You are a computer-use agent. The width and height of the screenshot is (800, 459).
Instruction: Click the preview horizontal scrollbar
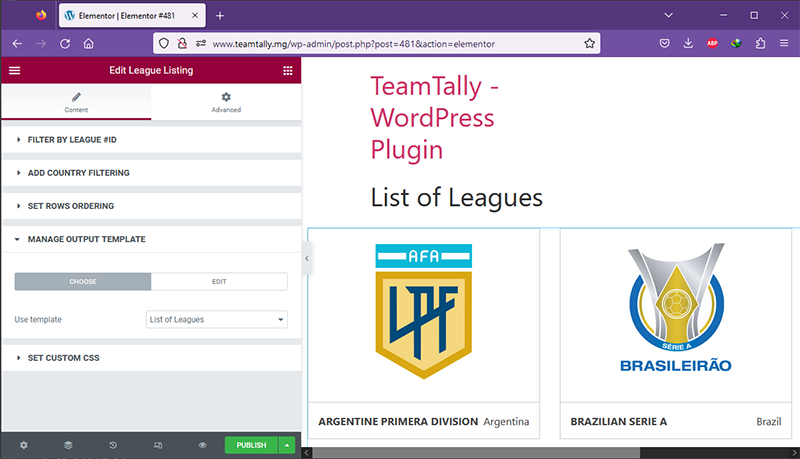[x=476, y=453]
